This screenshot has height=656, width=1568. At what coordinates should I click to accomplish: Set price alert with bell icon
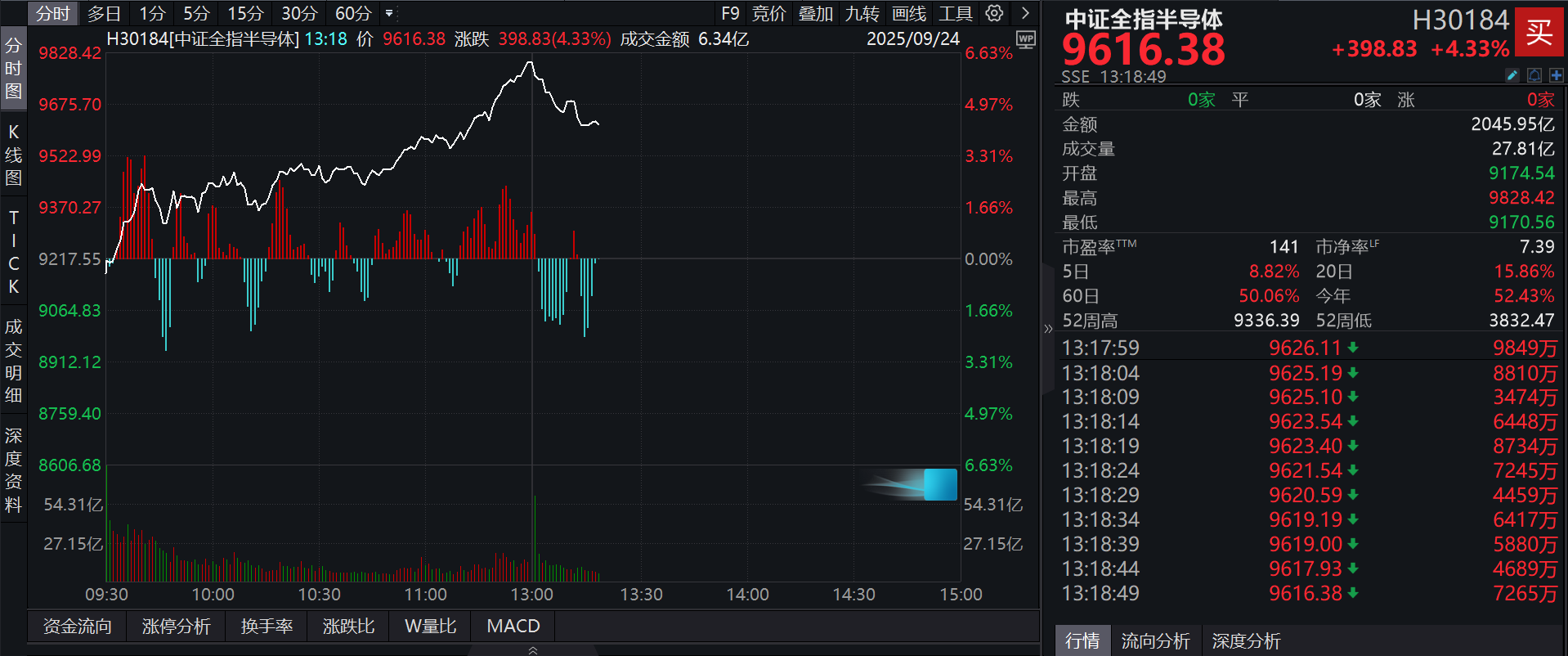coord(1534,75)
